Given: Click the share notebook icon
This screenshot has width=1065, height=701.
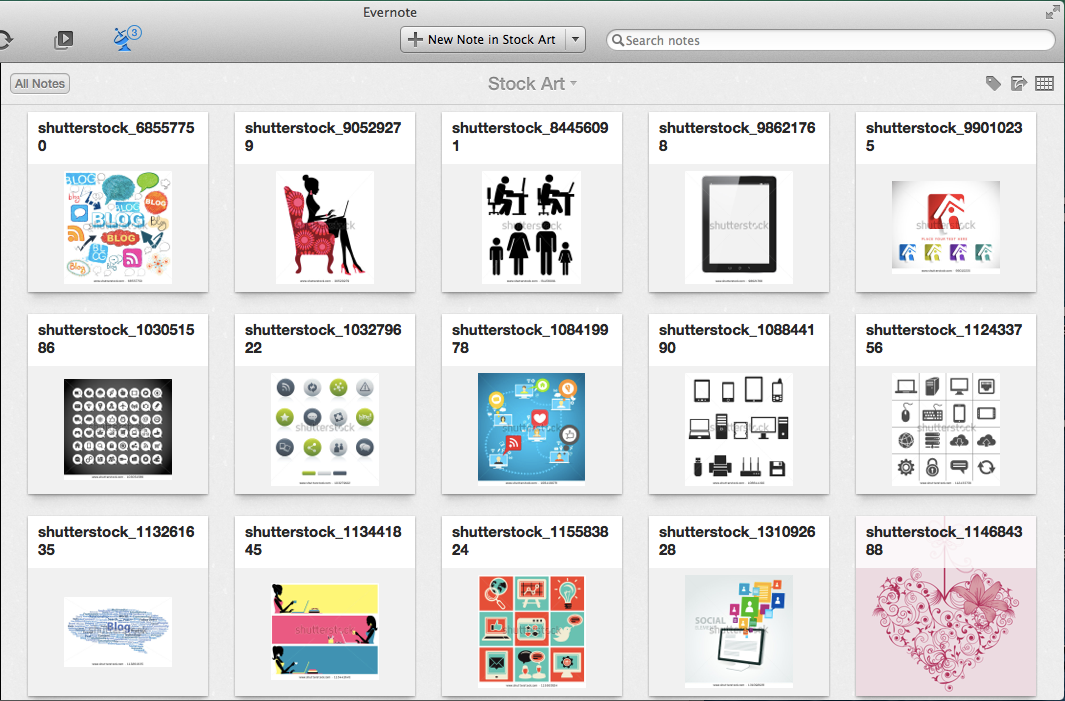Looking at the screenshot, I should (1019, 84).
